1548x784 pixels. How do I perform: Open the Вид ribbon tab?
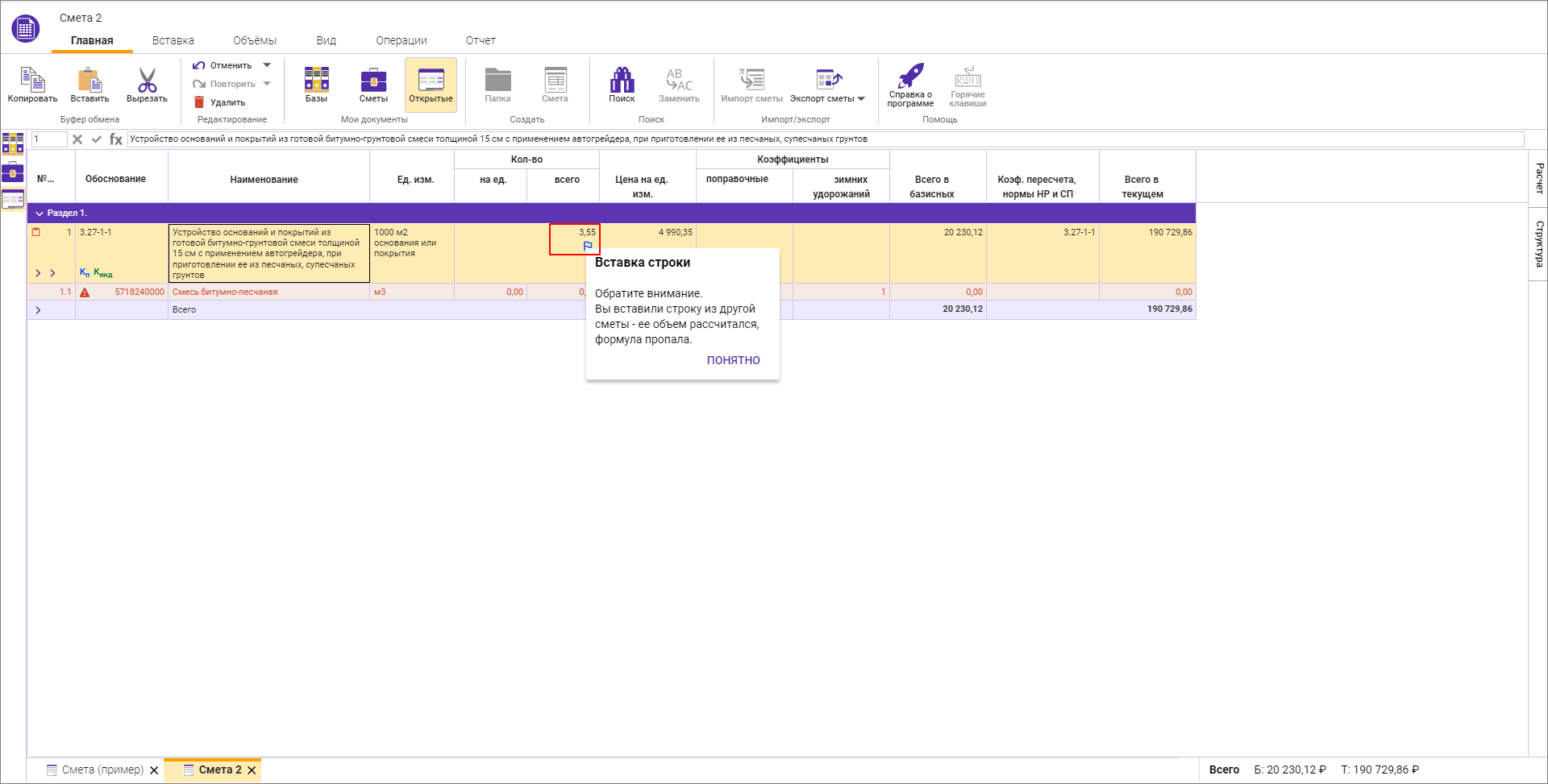[327, 40]
